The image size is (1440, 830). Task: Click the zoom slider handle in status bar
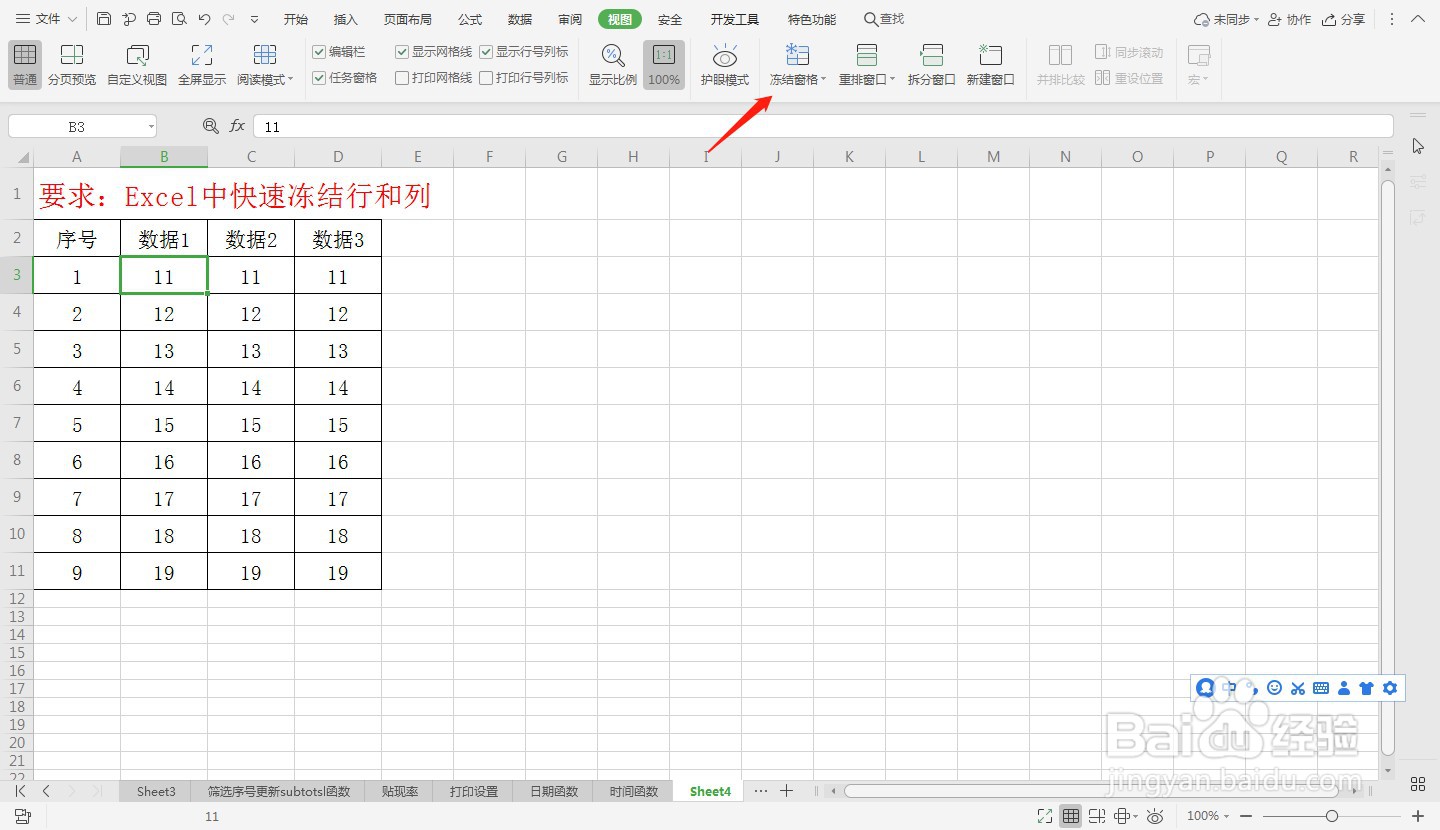(1331, 816)
